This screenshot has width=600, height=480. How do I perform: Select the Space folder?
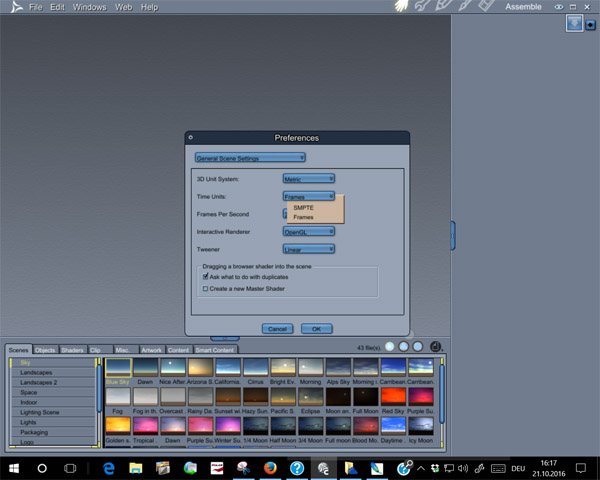[53, 392]
